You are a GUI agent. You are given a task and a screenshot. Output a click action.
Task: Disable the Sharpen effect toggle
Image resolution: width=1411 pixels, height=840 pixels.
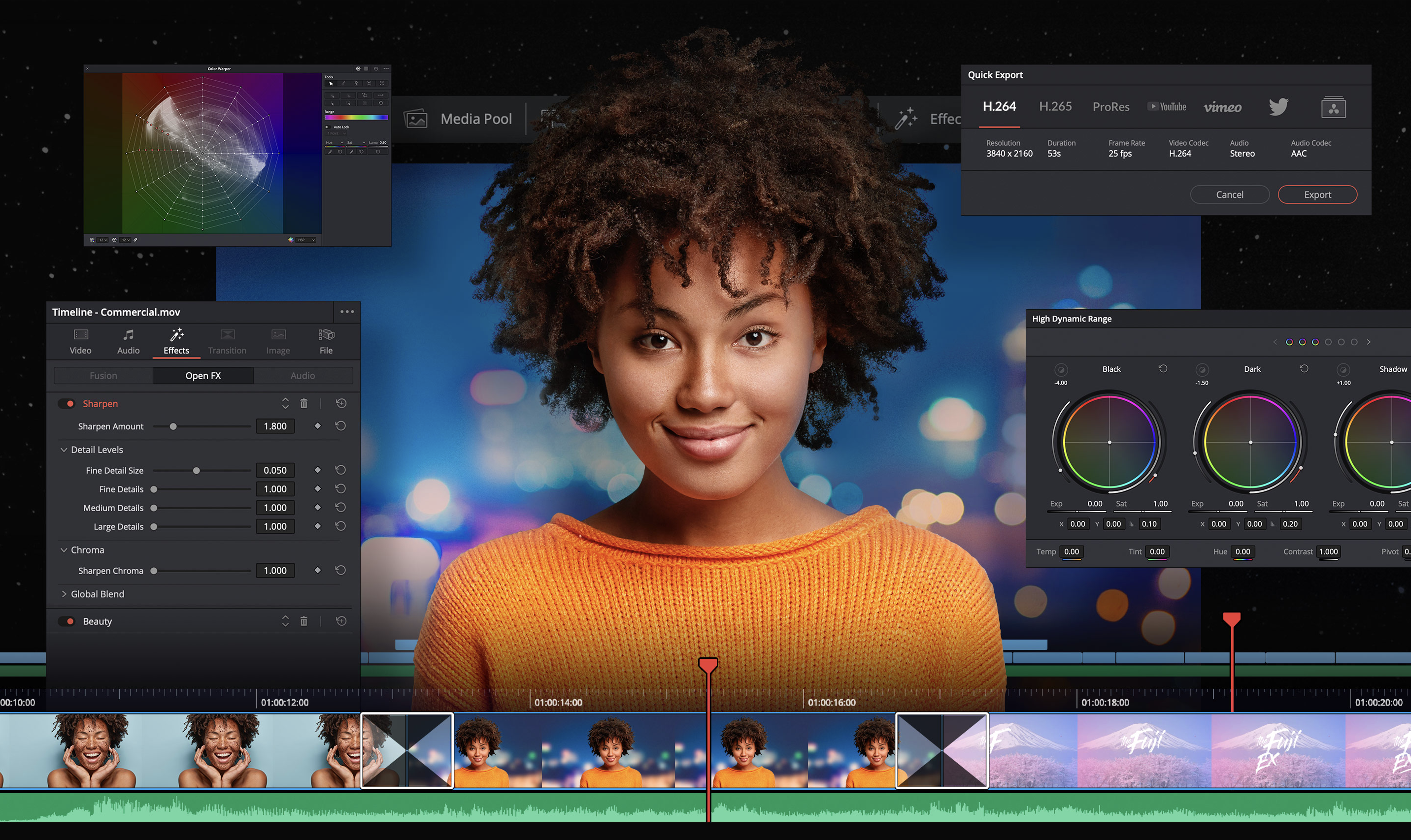coord(67,404)
